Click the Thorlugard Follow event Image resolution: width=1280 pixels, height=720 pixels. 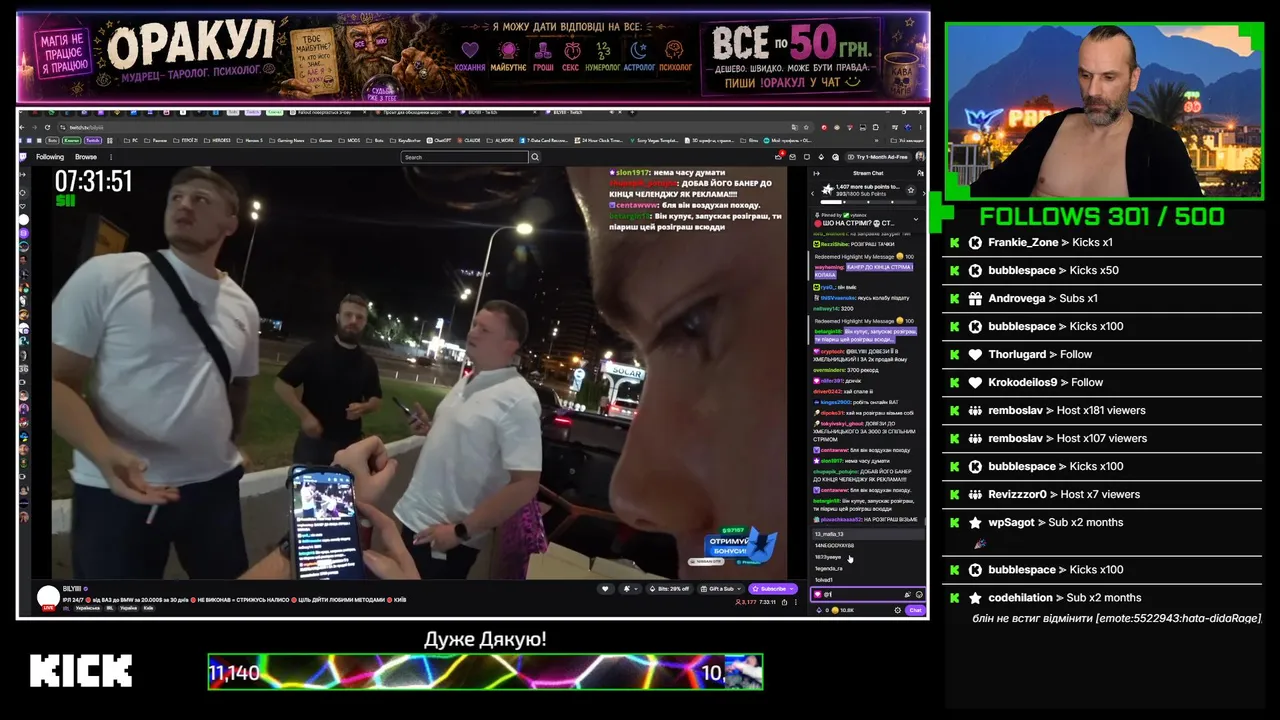pyautogui.click(x=1103, y=354)
